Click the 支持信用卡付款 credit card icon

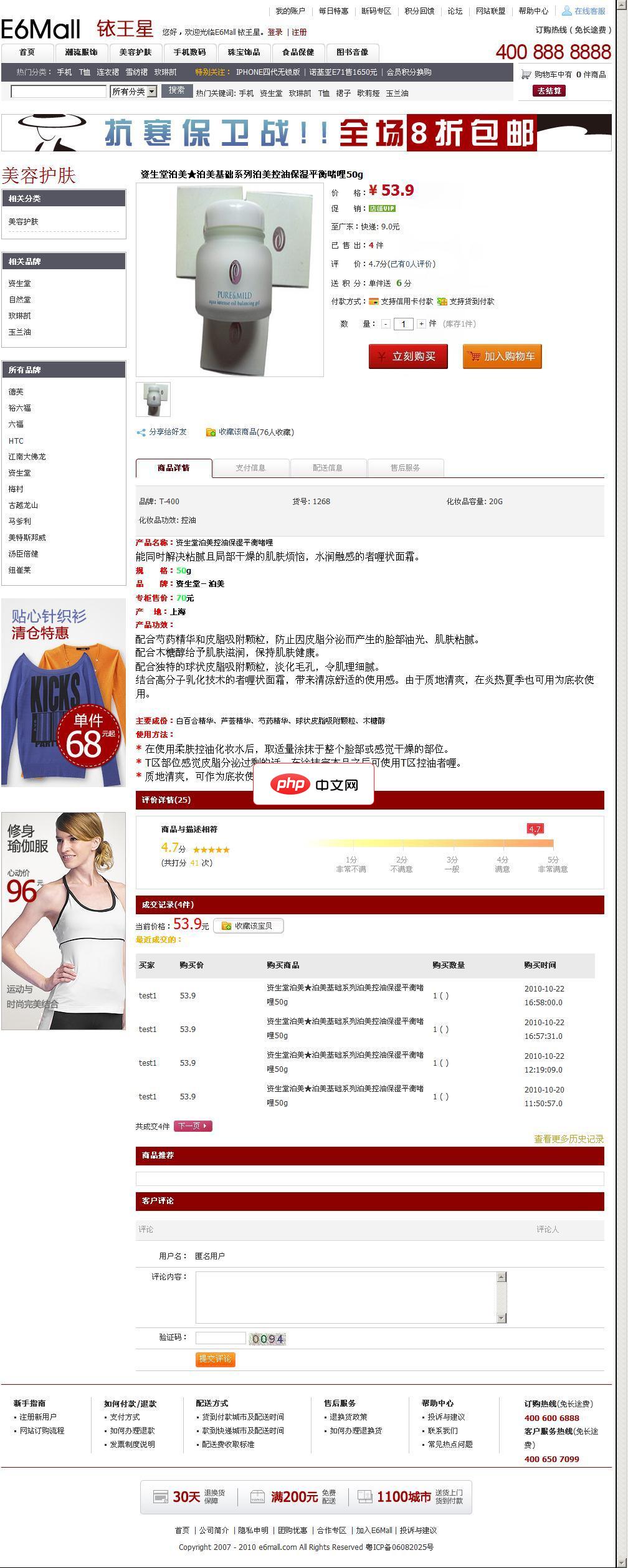(x=374, y=302)
